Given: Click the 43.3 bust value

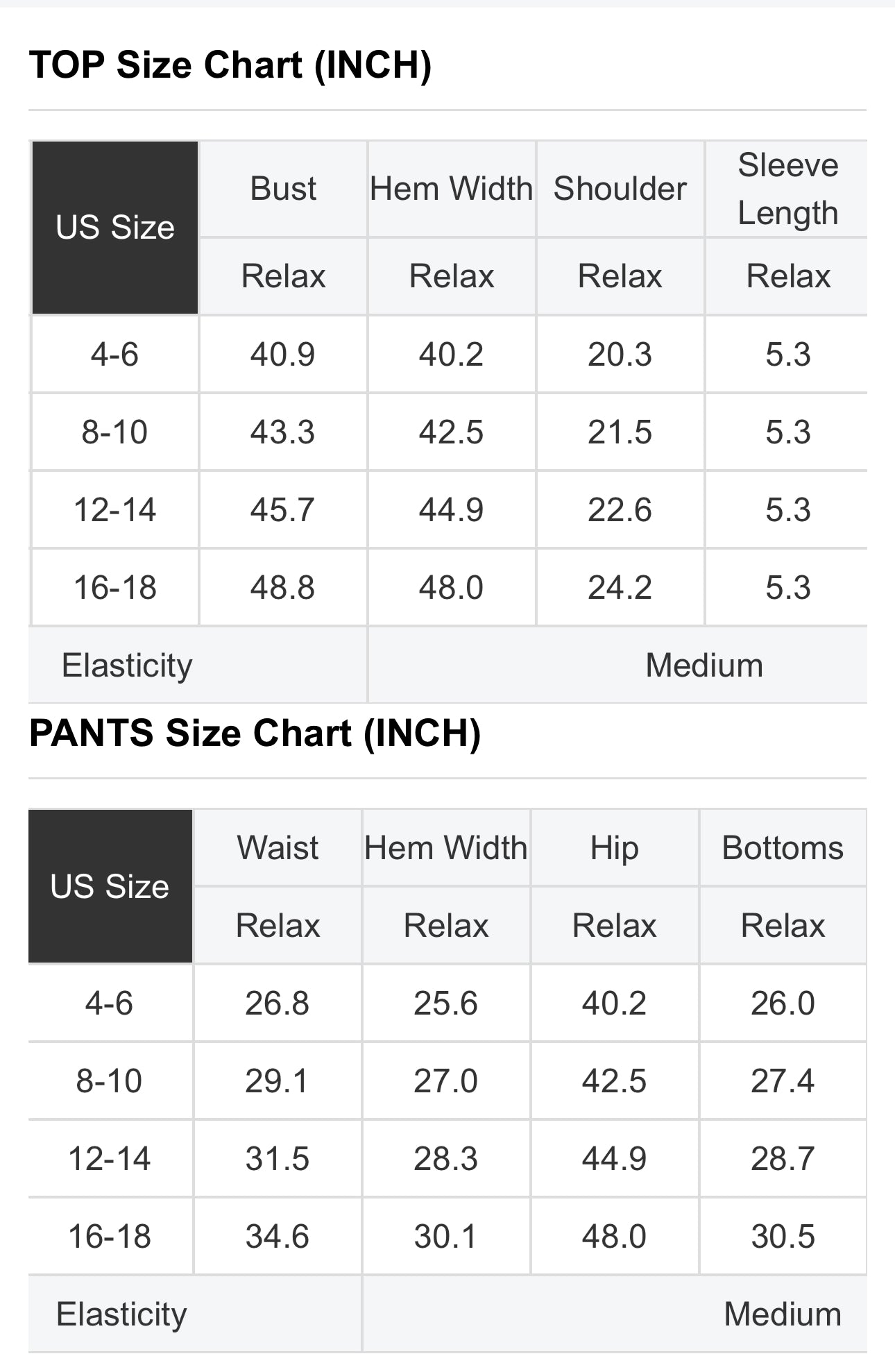Looking at the screenshot, I should pyautogui.click(x=283, y=432).
